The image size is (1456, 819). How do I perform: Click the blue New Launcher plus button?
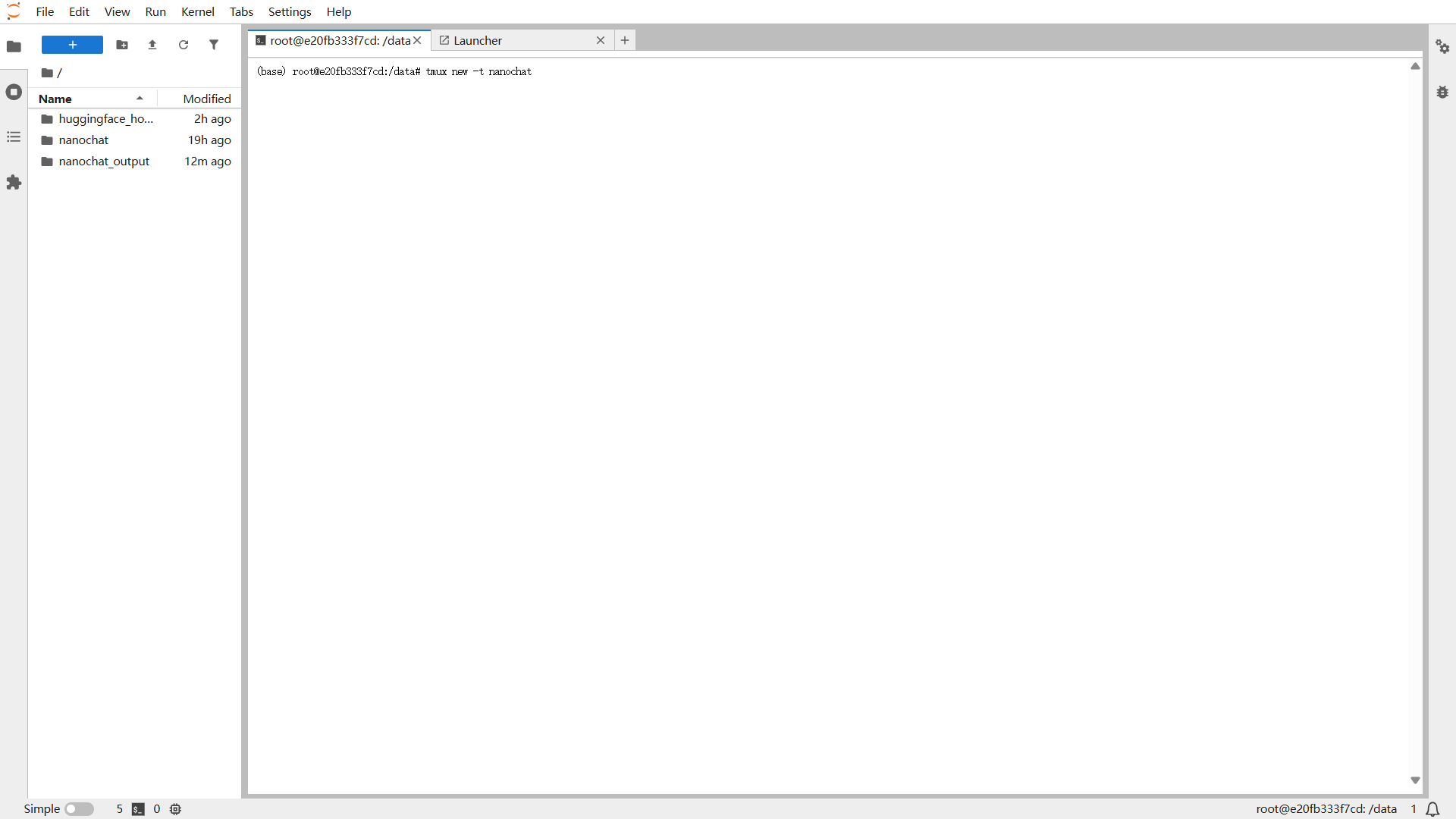click(x=72, y=45)
